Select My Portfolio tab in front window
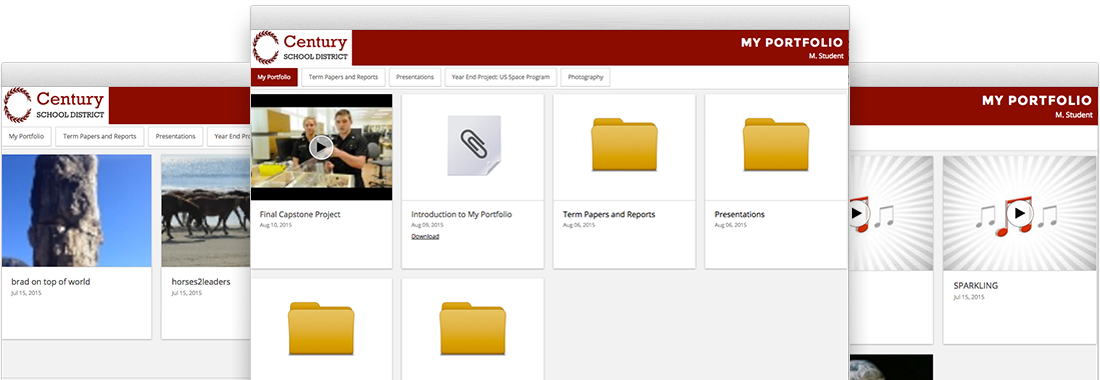1100x380 pixels. point(274,77)
